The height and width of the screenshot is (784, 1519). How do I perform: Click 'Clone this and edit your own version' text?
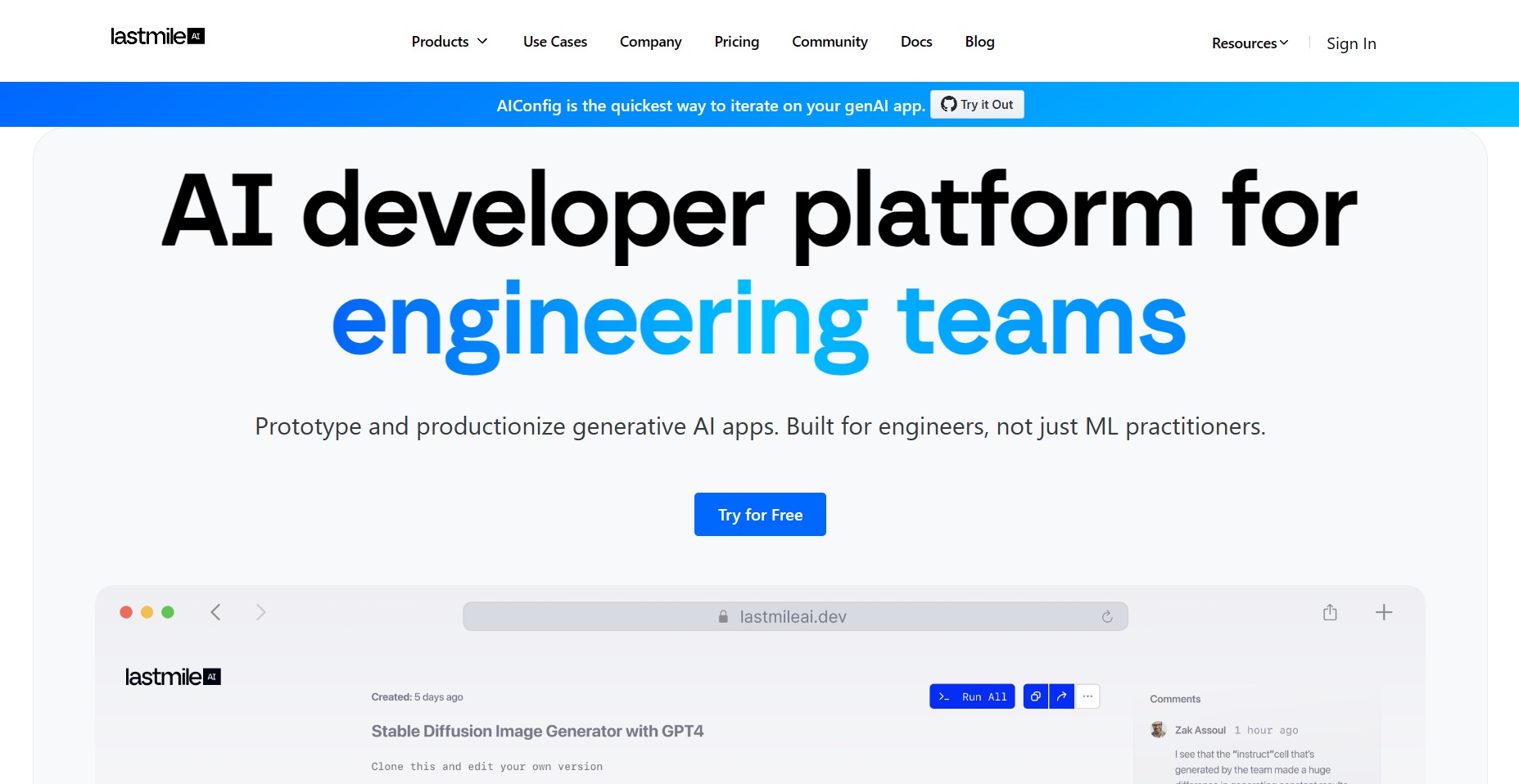click(486, 767)
